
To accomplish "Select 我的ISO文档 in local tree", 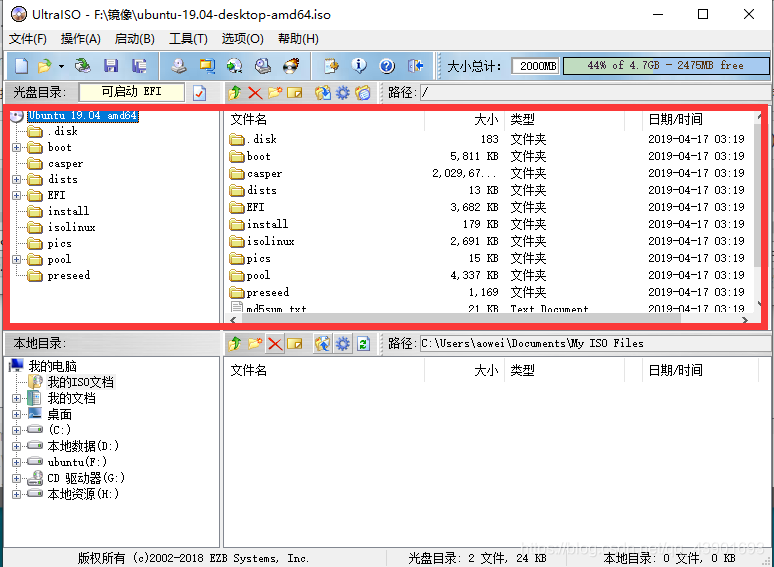I will tap(80, 382).
